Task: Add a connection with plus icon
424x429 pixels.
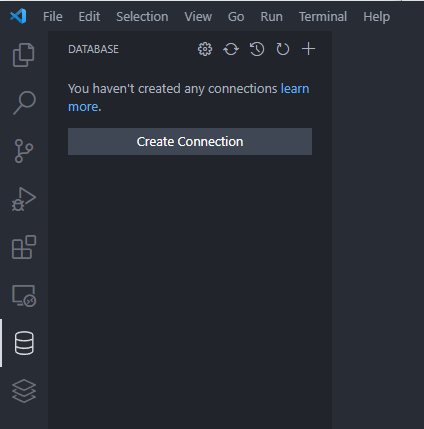Action: click(x=308, y=49)
